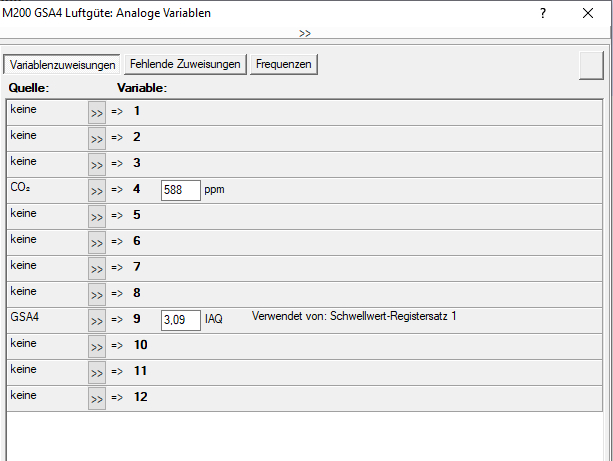Click the >> button for variable 1
This screenshot has height=461, width=613.
click(97, 112)
